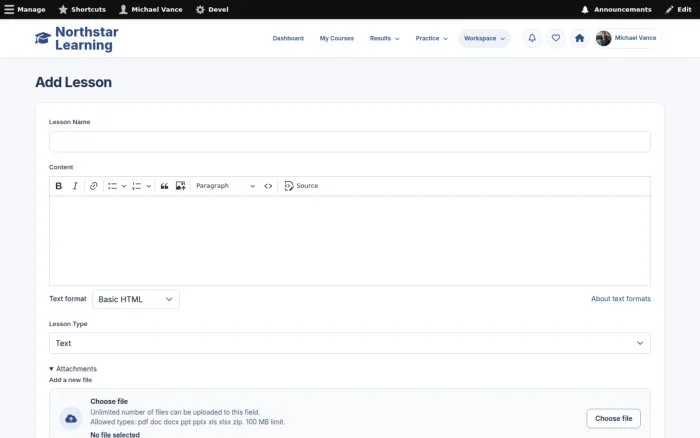Collapse the Attachments section
700x438 pixels.
pos(73,369)
